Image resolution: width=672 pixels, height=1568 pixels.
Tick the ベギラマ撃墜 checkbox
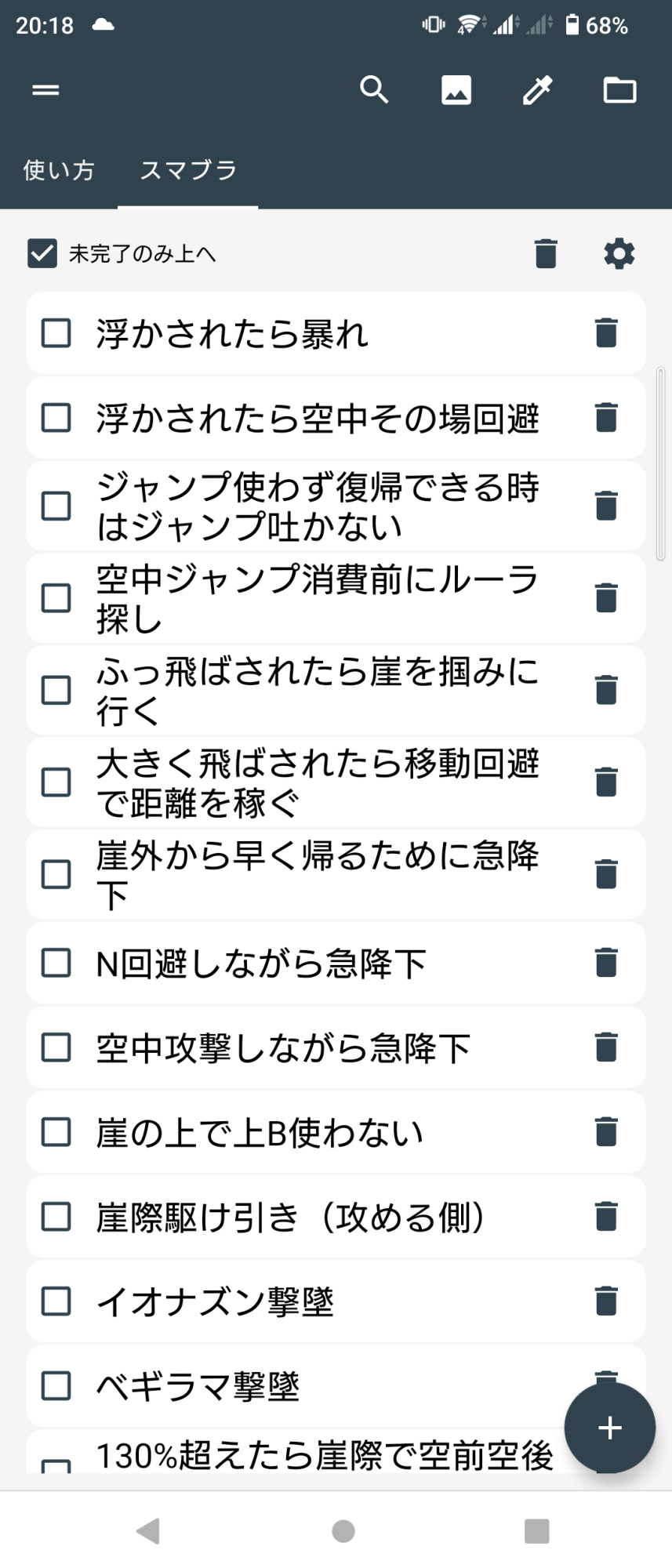pos(56,1385)
